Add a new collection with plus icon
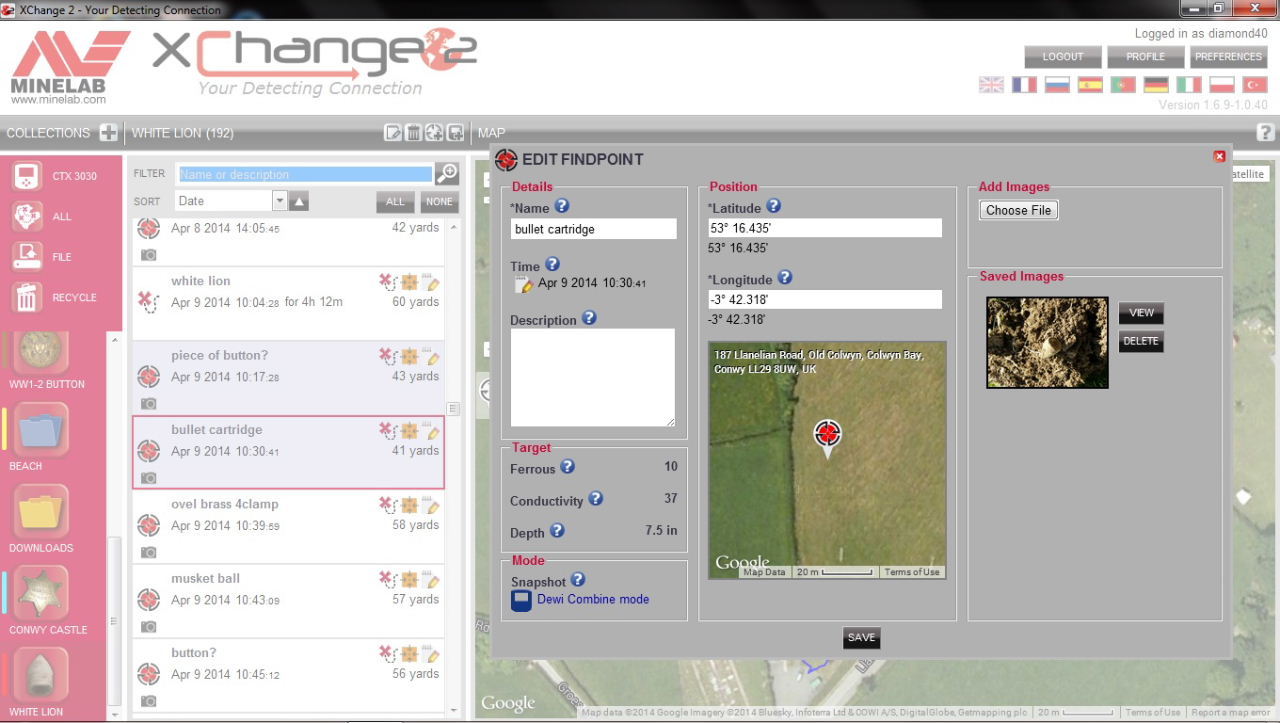The height and width of the screenshot is (723, 1280). coord(108,133)
